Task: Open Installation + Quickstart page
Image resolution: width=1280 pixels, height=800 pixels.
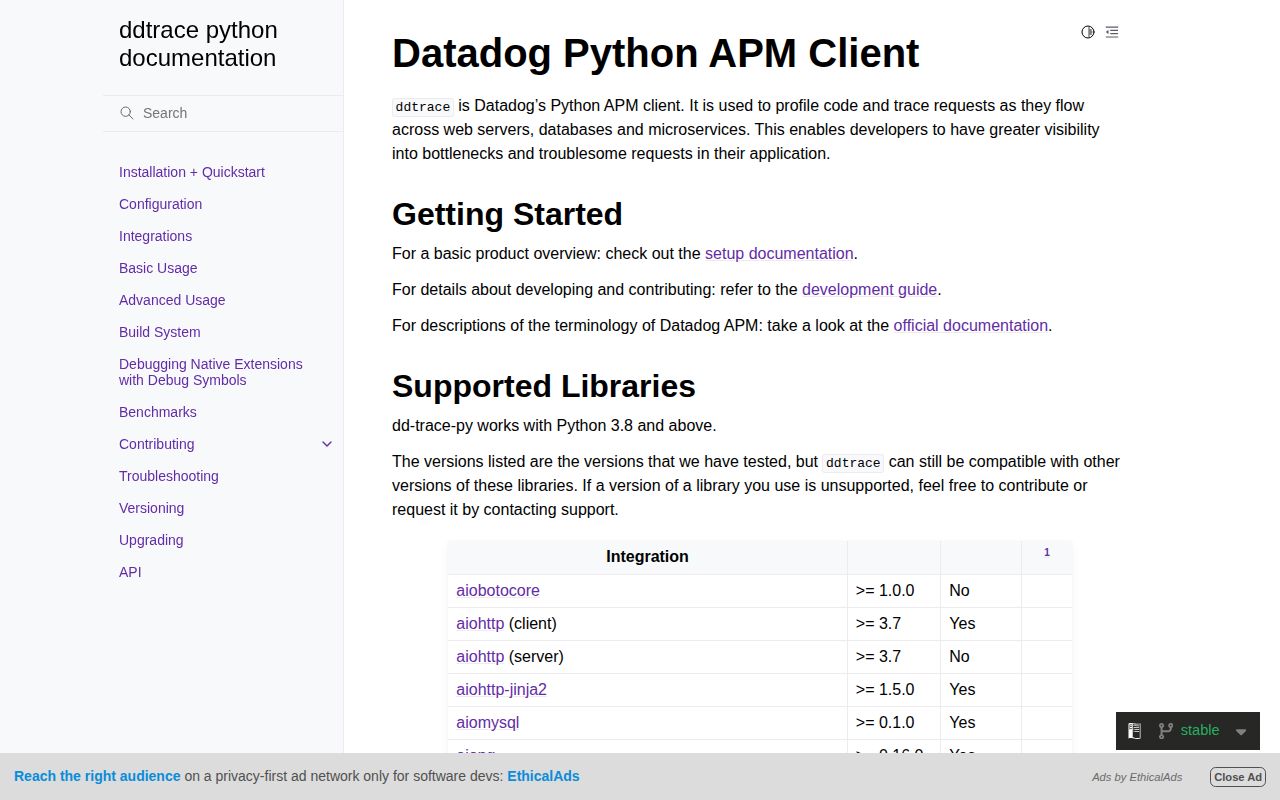Action: (x=192, y=172)
